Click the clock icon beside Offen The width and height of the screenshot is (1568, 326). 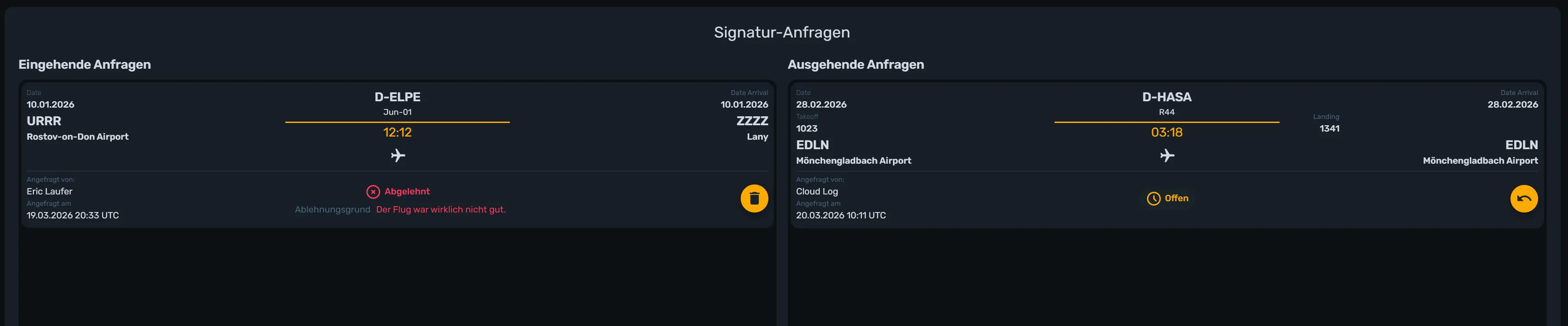pyautogui.click(x=1154, y=199)
